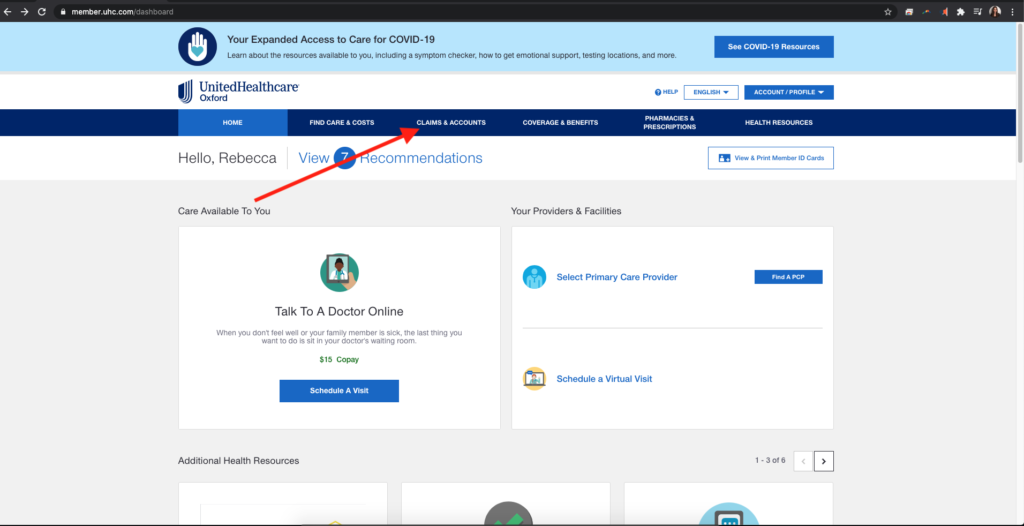Click the 7 recommendations badge

(x=345, y=158)
